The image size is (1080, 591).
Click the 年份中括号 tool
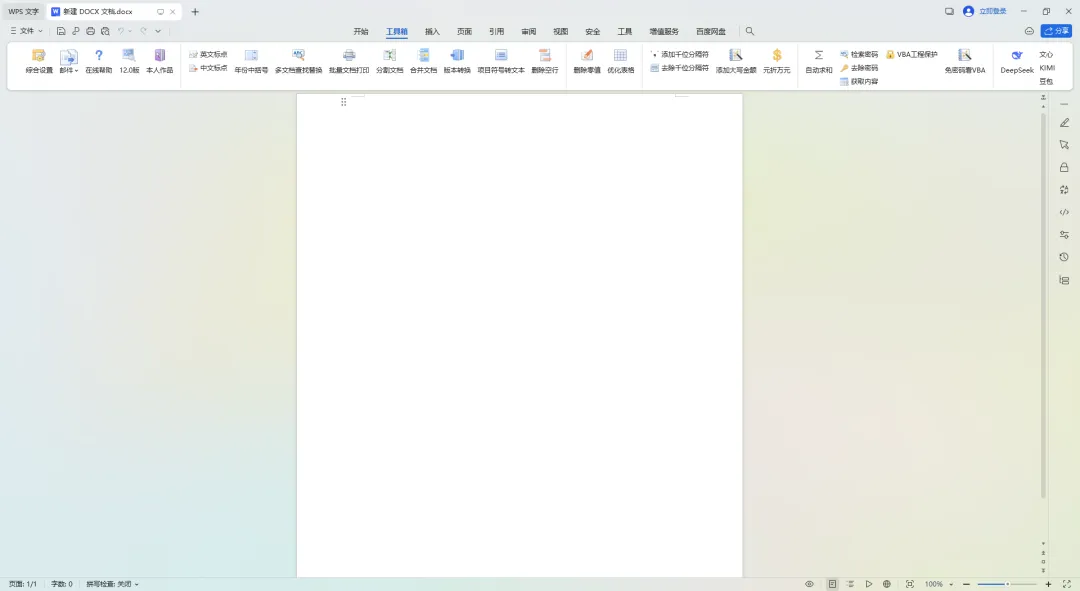251,61
